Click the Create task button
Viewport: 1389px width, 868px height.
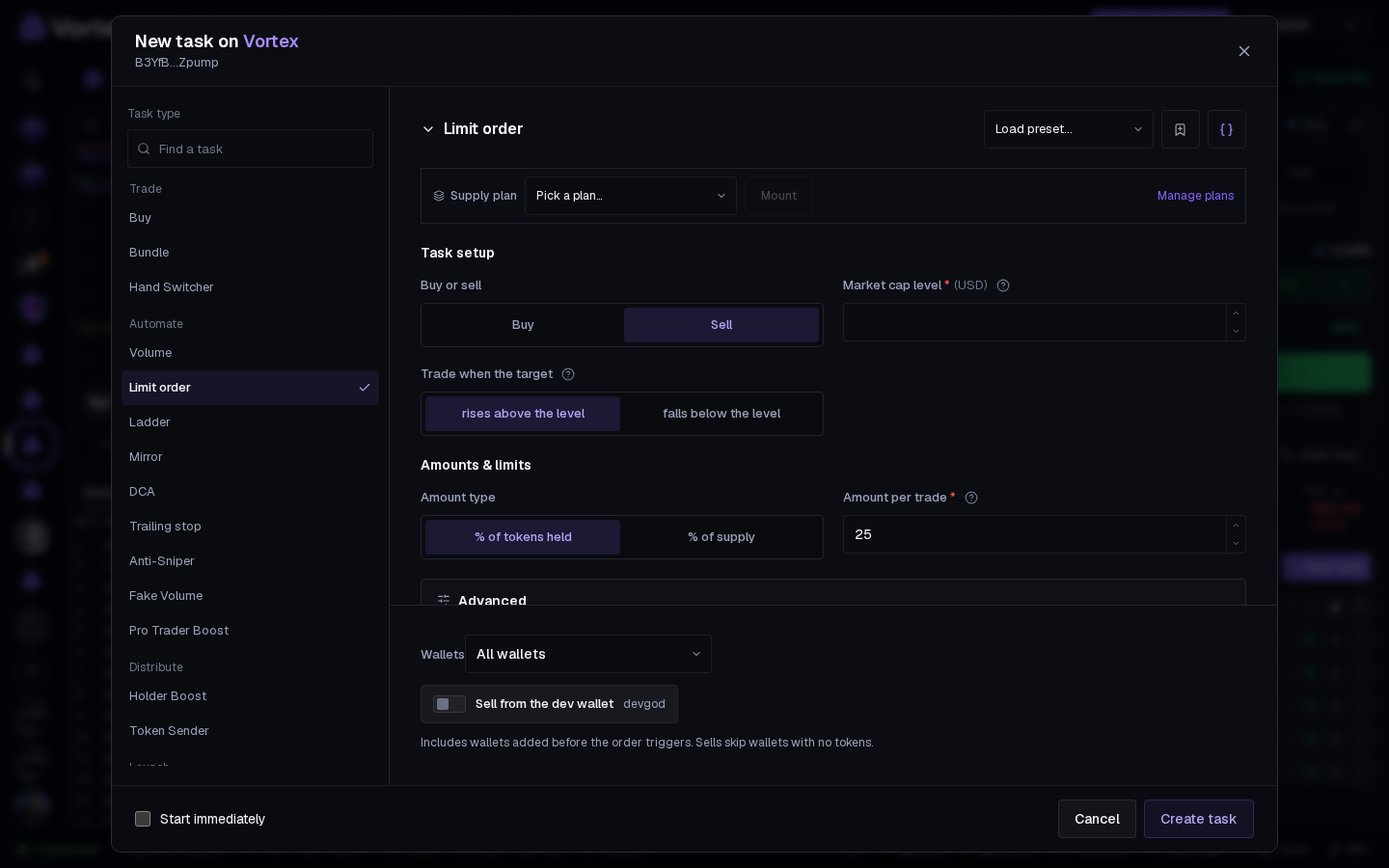tap(1199, 819)
